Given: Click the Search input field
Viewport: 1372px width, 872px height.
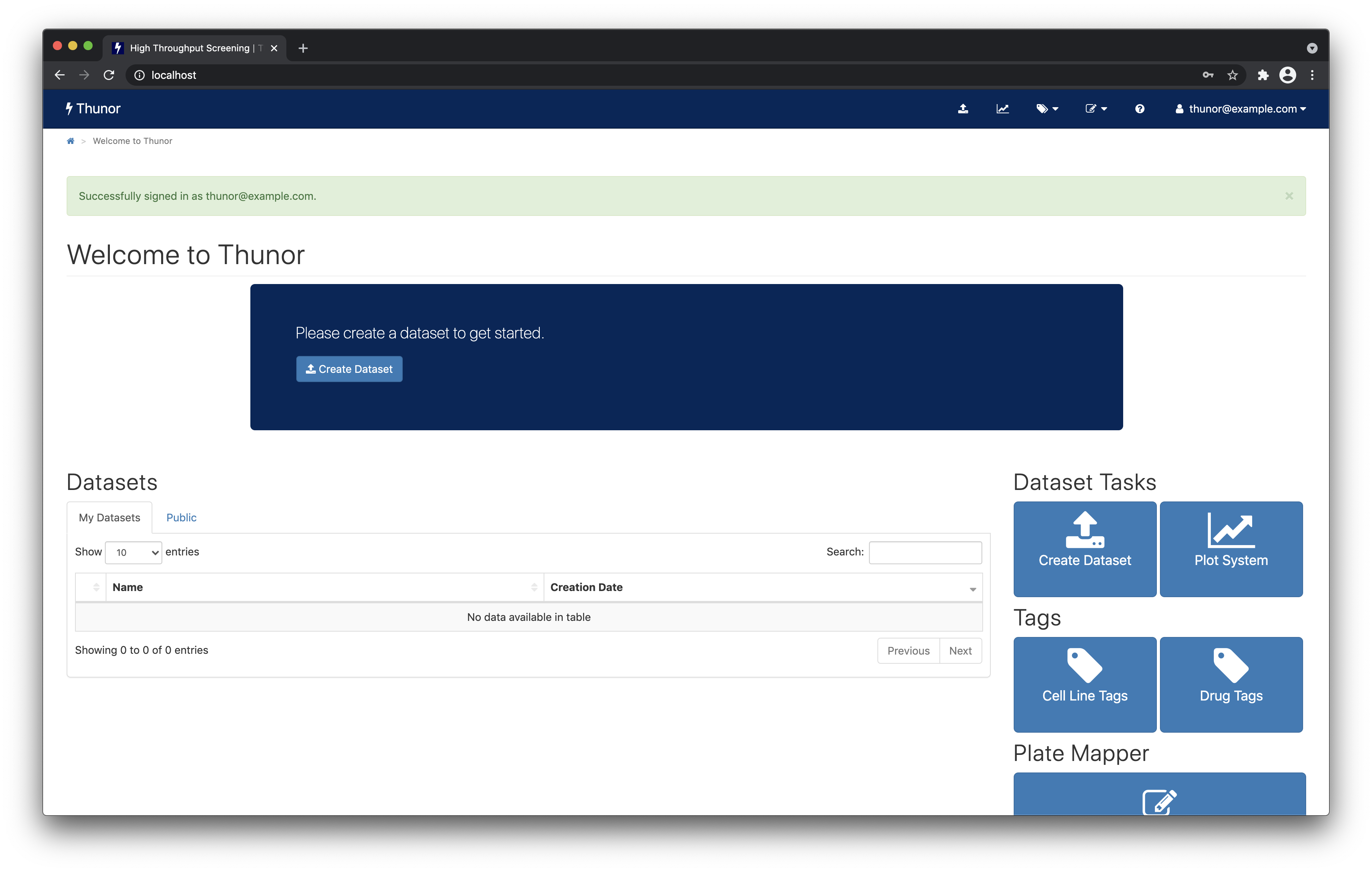Looking at the screenshot, I should (925, 551).
